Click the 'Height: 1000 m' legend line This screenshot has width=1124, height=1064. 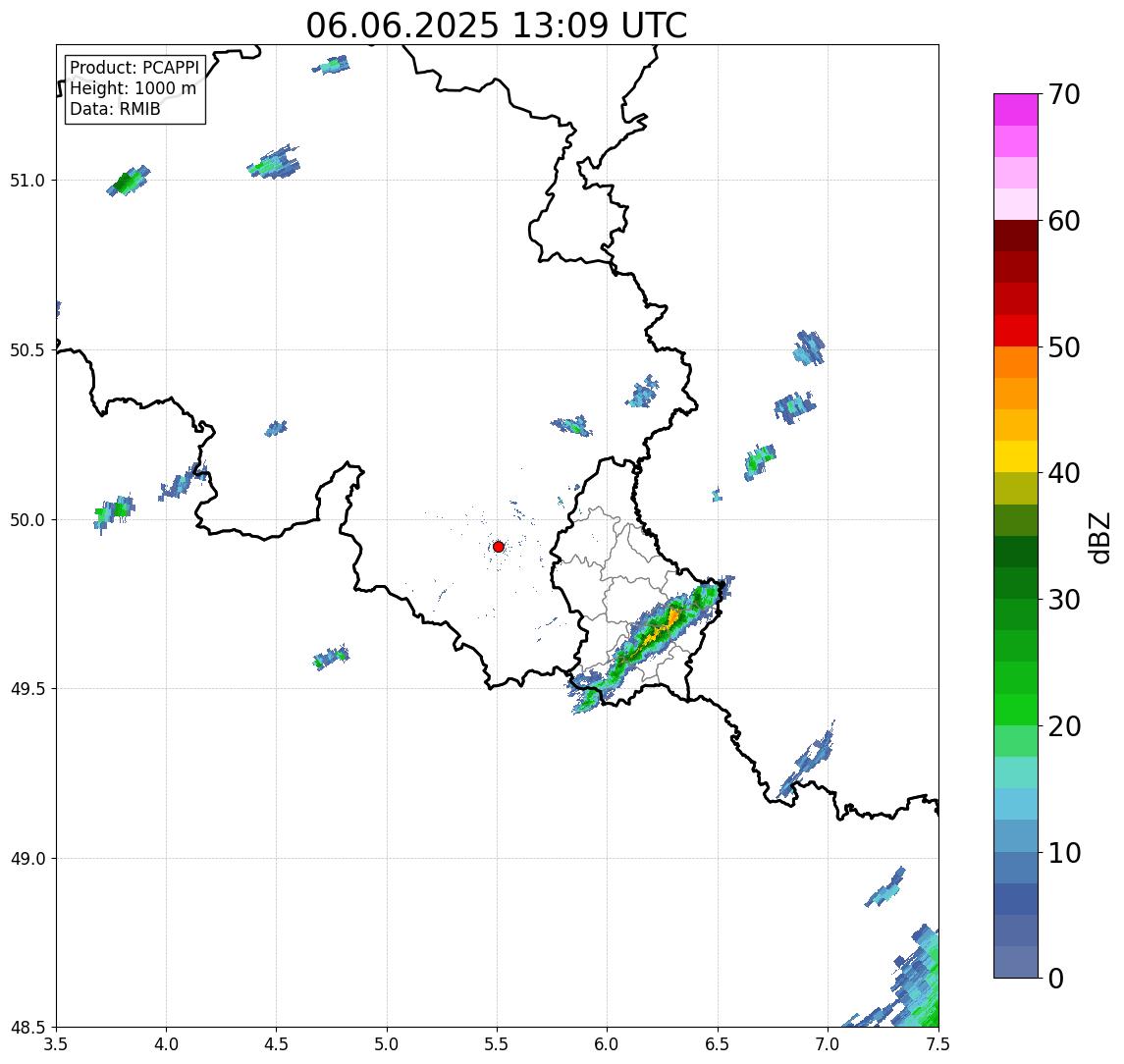tap(133, 89)
